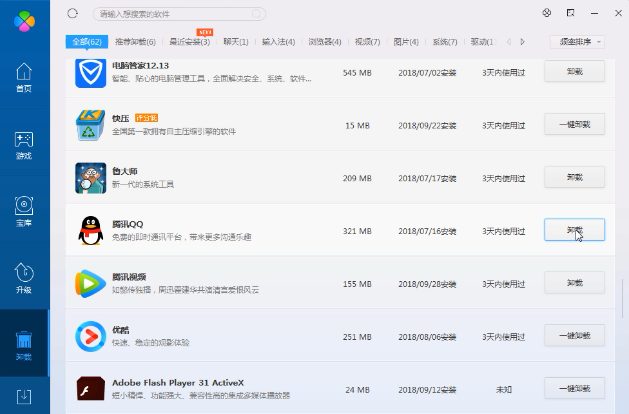Image resolution: width=629 pixels, height=414 pixels.
Task: Switch to the 聊天(1) tab
Action: (x=236, y=42)
